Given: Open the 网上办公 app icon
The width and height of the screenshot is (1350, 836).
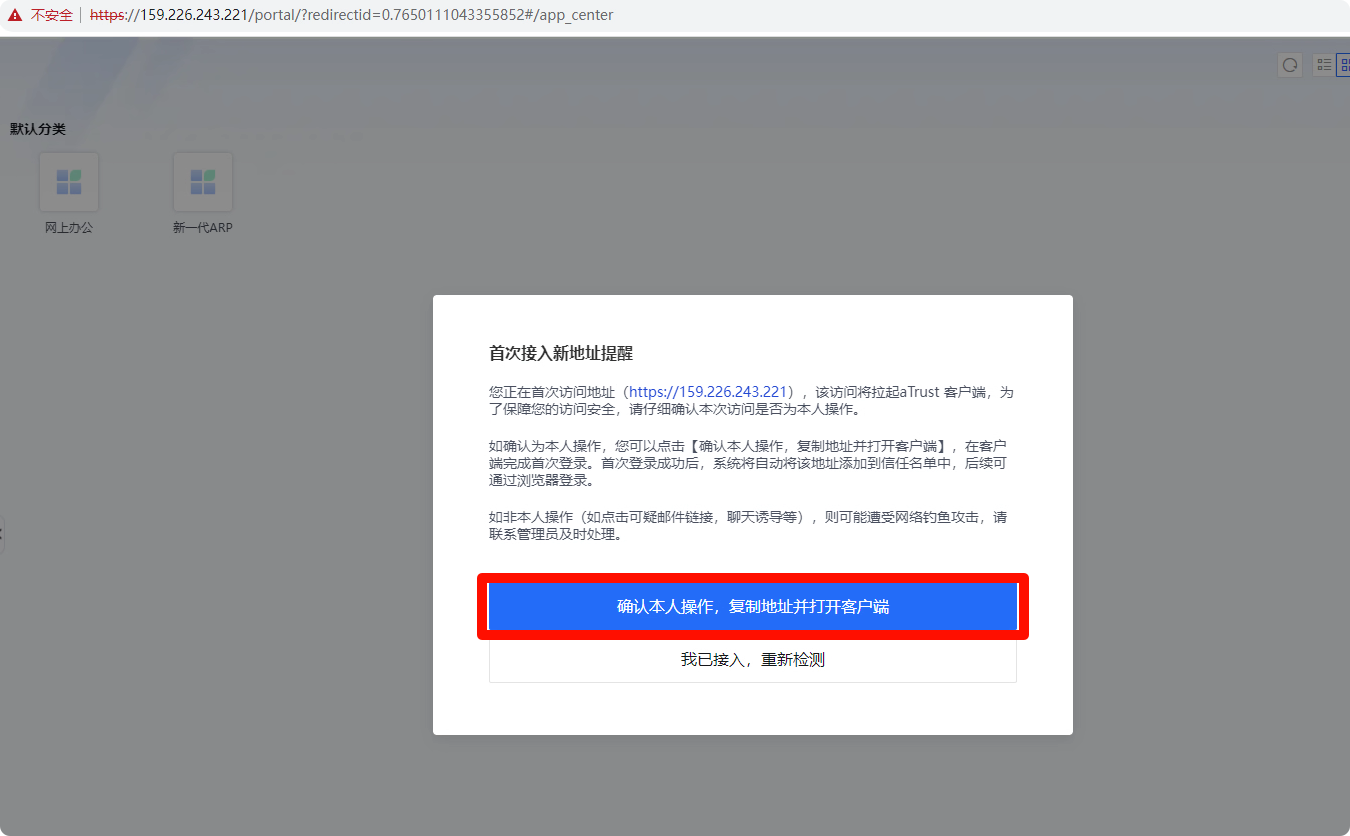Looking at the screenshot, I should click(69, 182).
